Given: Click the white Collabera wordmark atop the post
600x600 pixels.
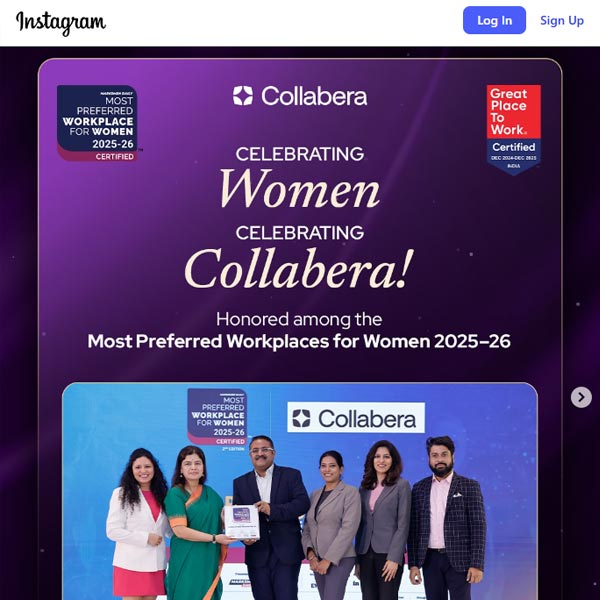Looking at the screenshot, I should tap(314, 96).
